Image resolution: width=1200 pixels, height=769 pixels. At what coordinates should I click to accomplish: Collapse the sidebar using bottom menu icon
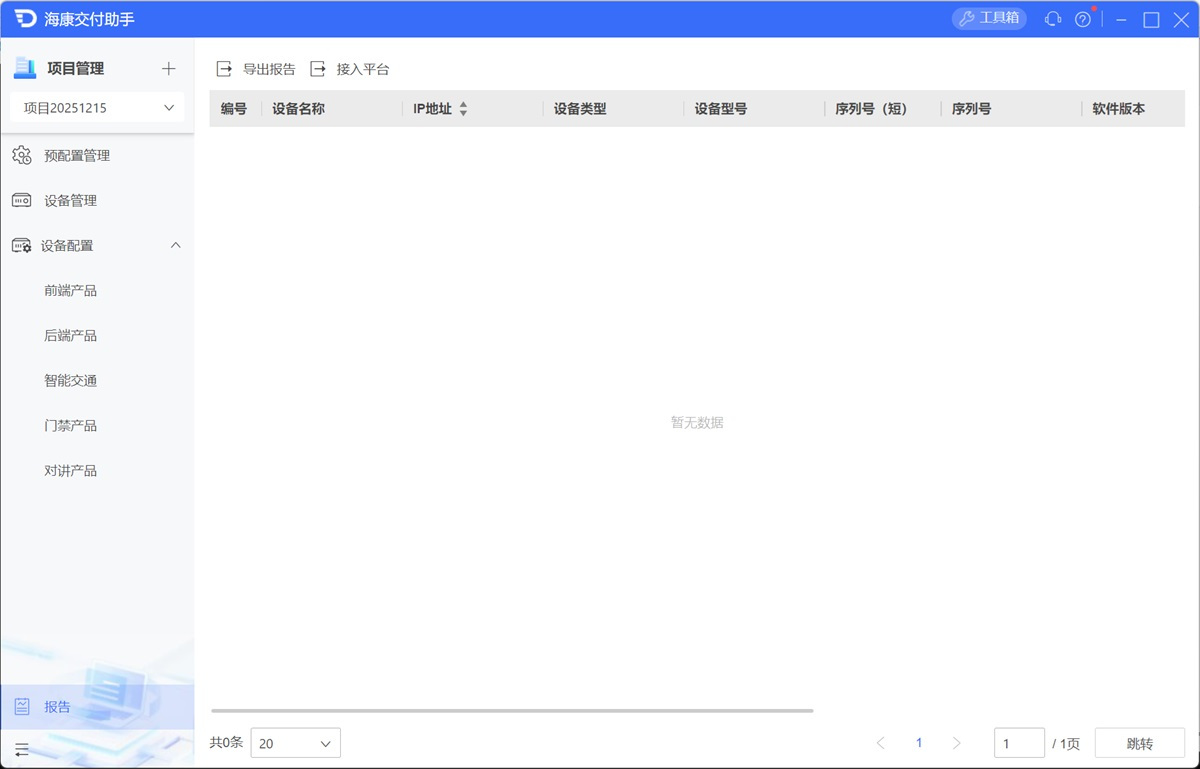[22, 749]
